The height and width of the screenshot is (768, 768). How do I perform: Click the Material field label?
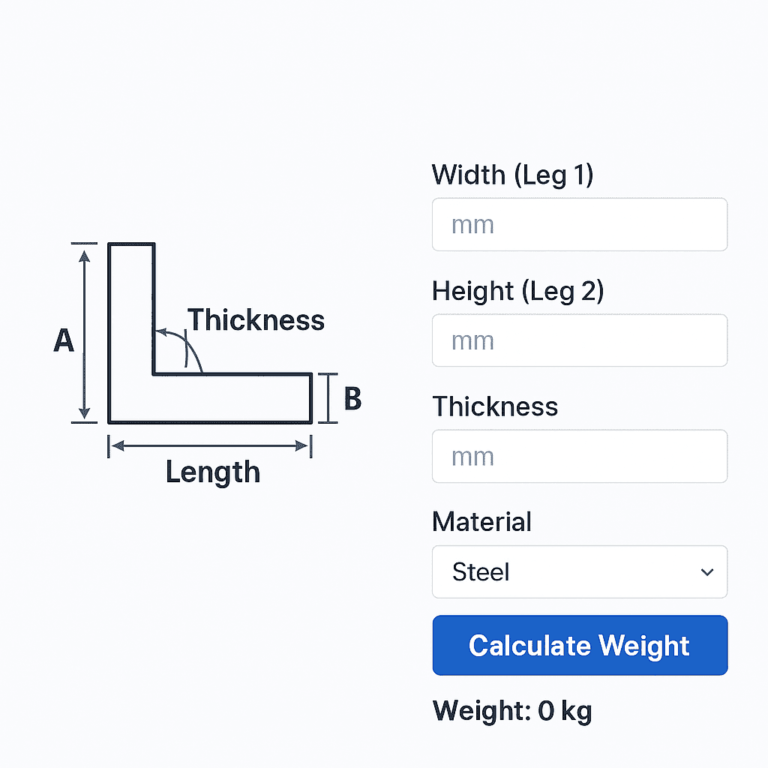click(x=481, y=522)
